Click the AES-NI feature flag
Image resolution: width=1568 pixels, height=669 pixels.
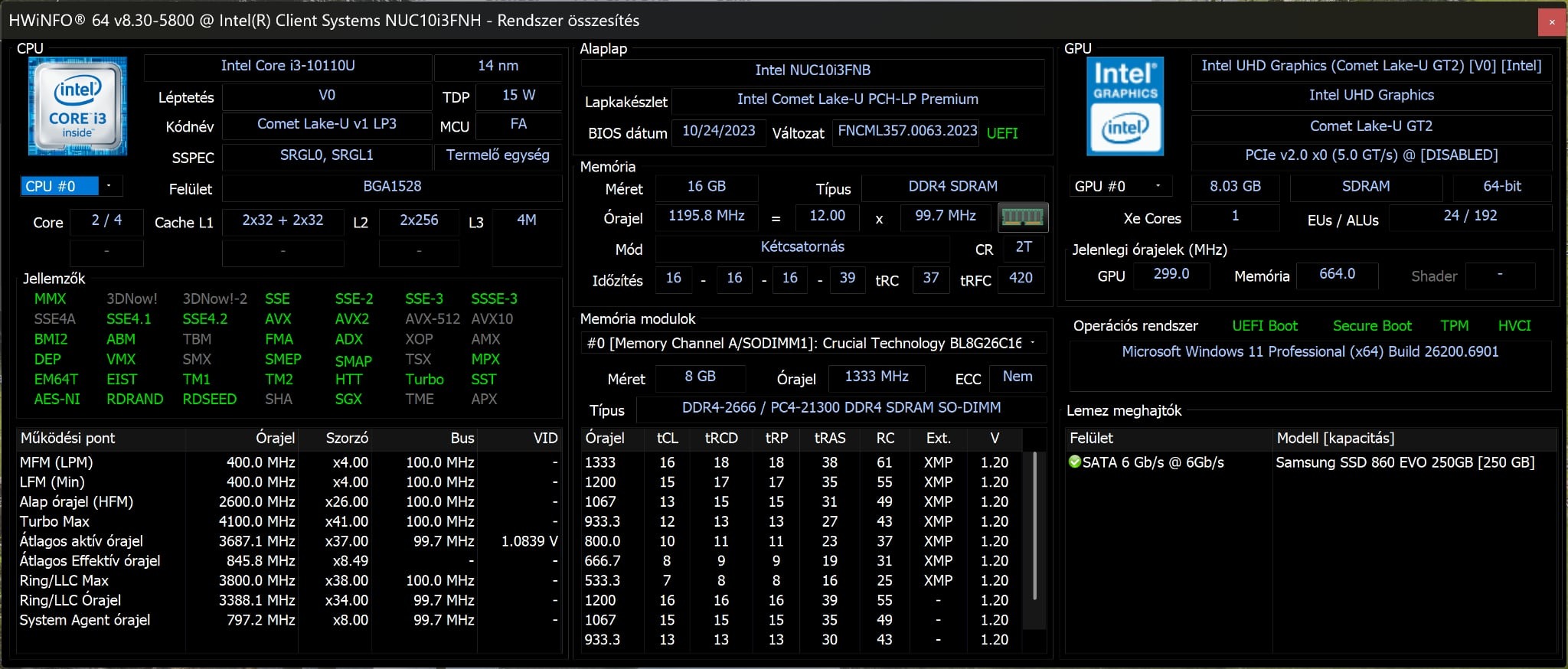click(57, 400)
